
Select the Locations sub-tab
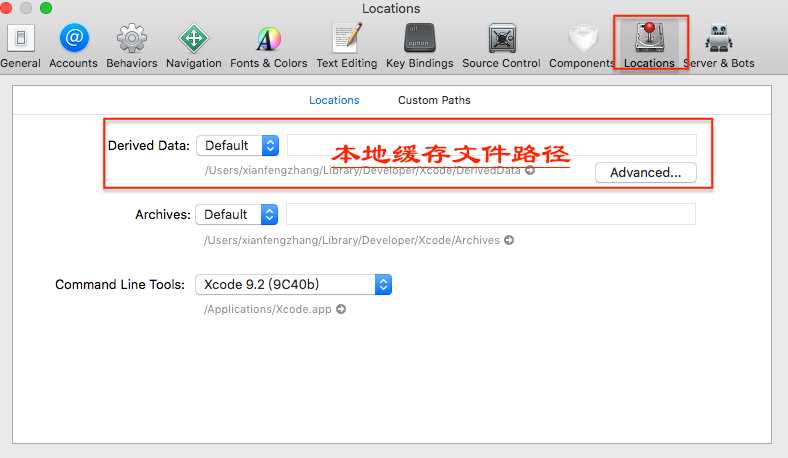334,100
